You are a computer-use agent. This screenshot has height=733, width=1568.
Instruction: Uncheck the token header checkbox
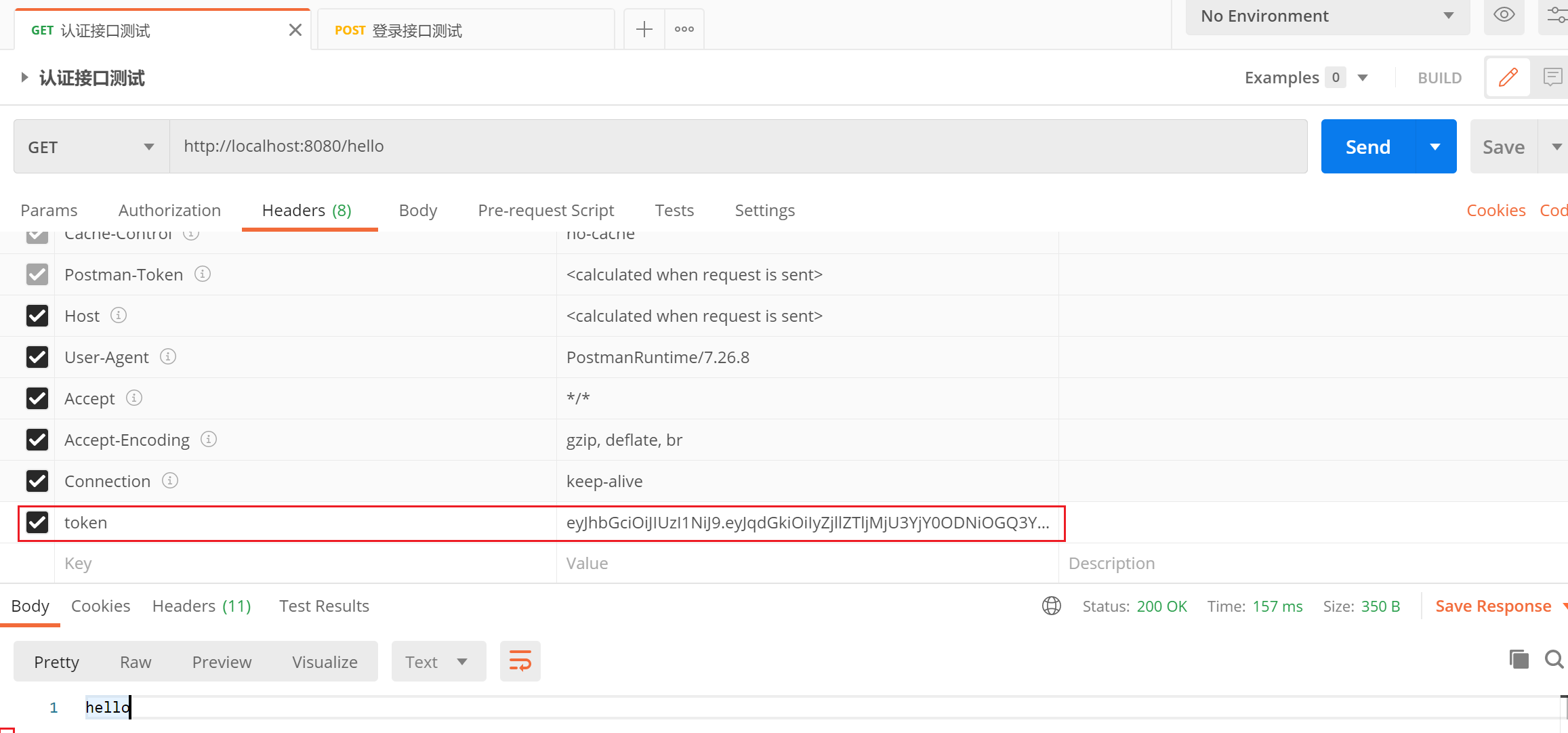[37, 522]
